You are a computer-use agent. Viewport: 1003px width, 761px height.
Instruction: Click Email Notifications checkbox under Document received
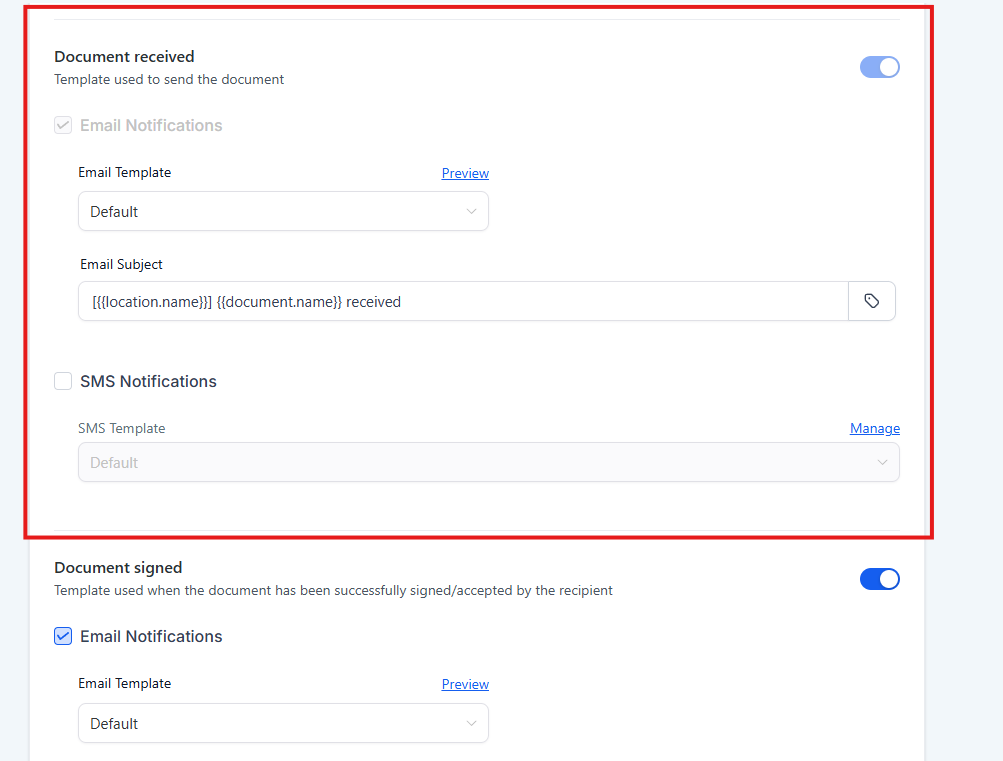point(63,125)
